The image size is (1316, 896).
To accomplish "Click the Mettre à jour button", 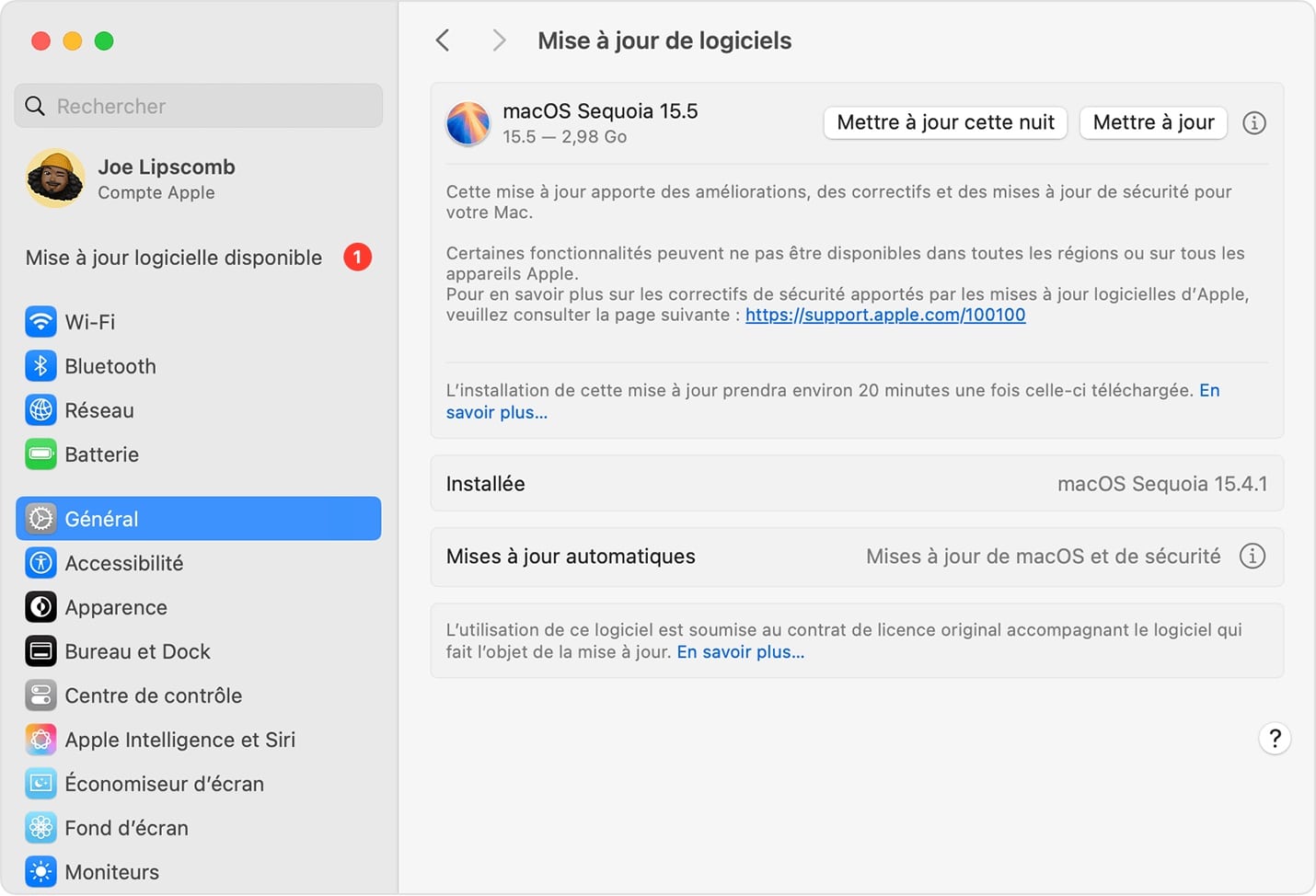I will click(1153, 122).
